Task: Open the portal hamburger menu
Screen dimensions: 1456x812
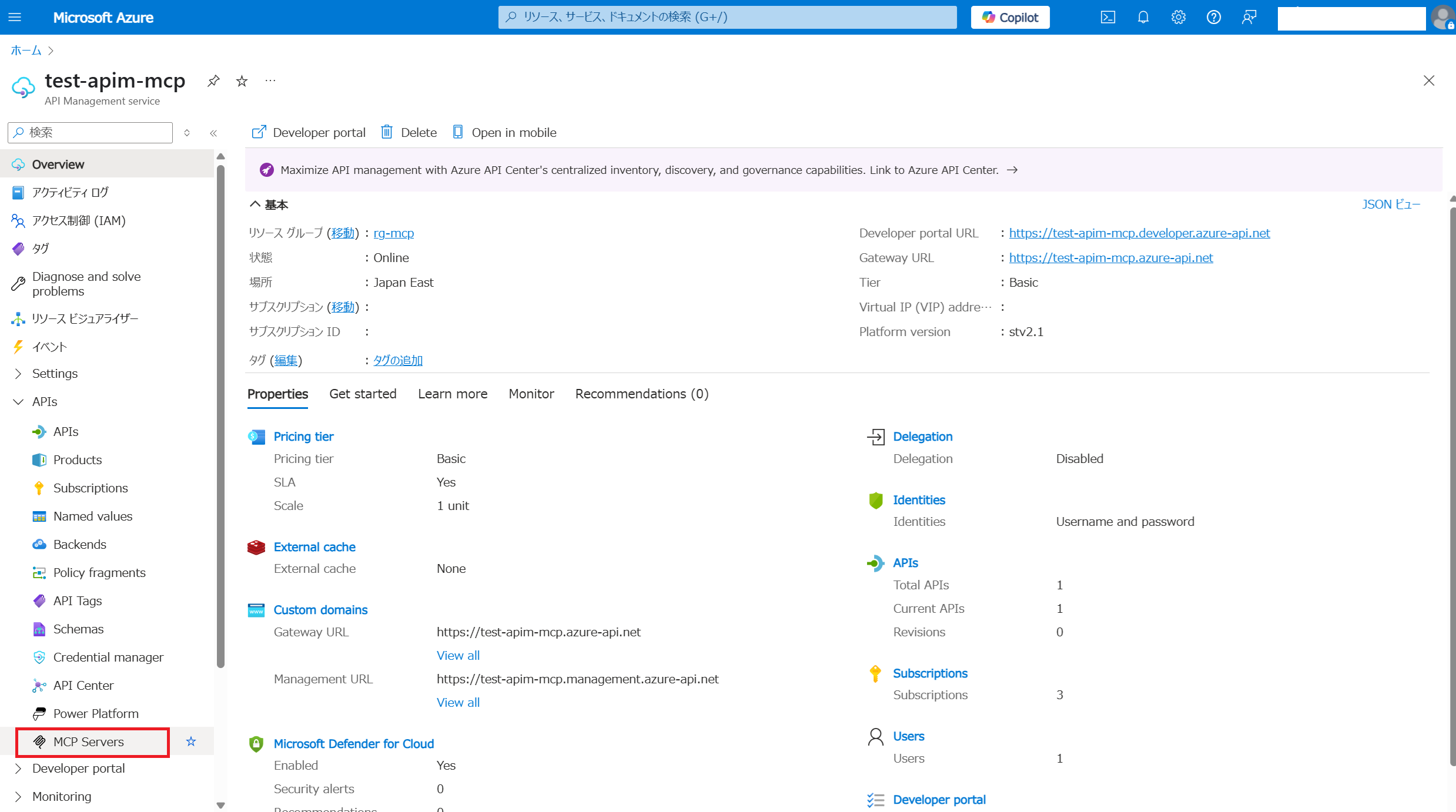Action: (15, 17)
